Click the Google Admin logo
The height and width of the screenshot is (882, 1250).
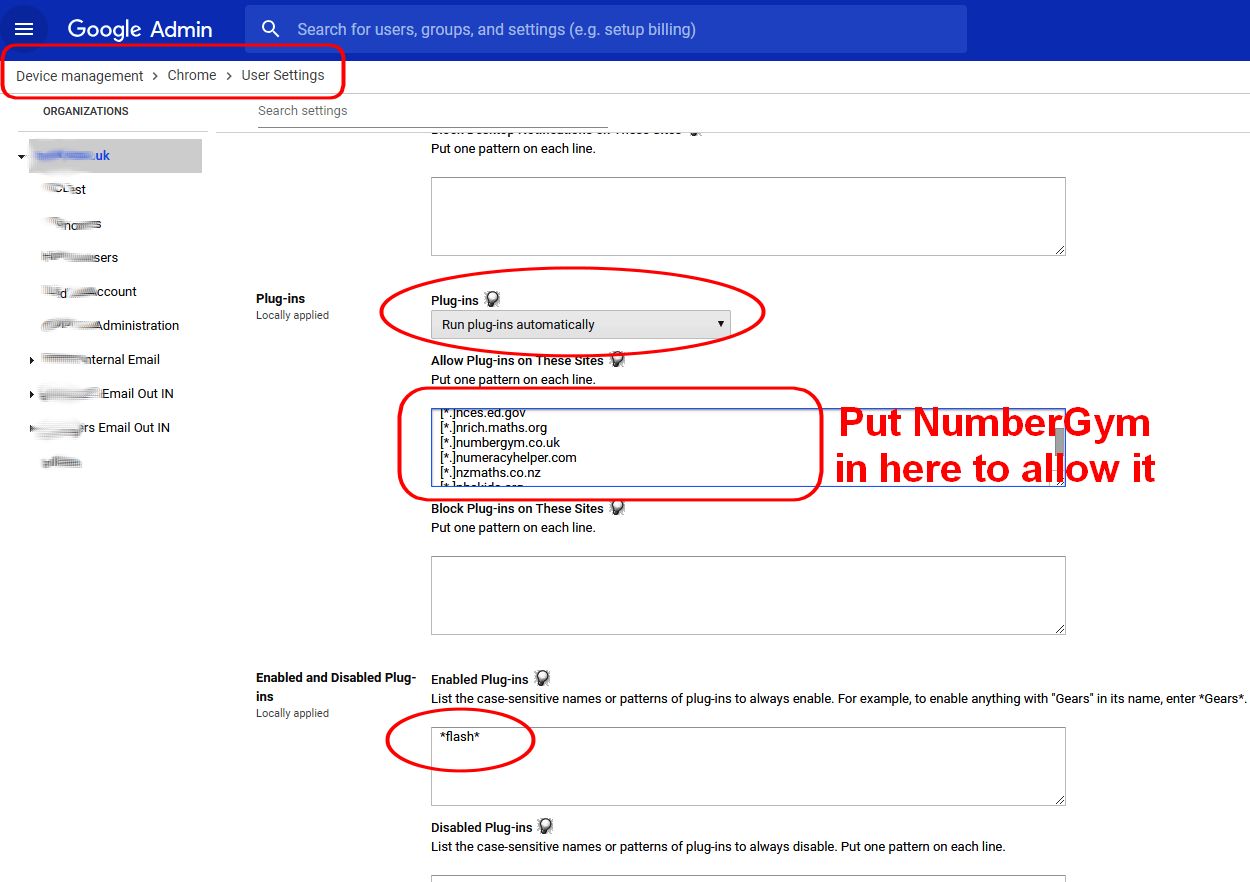(139, 29)
